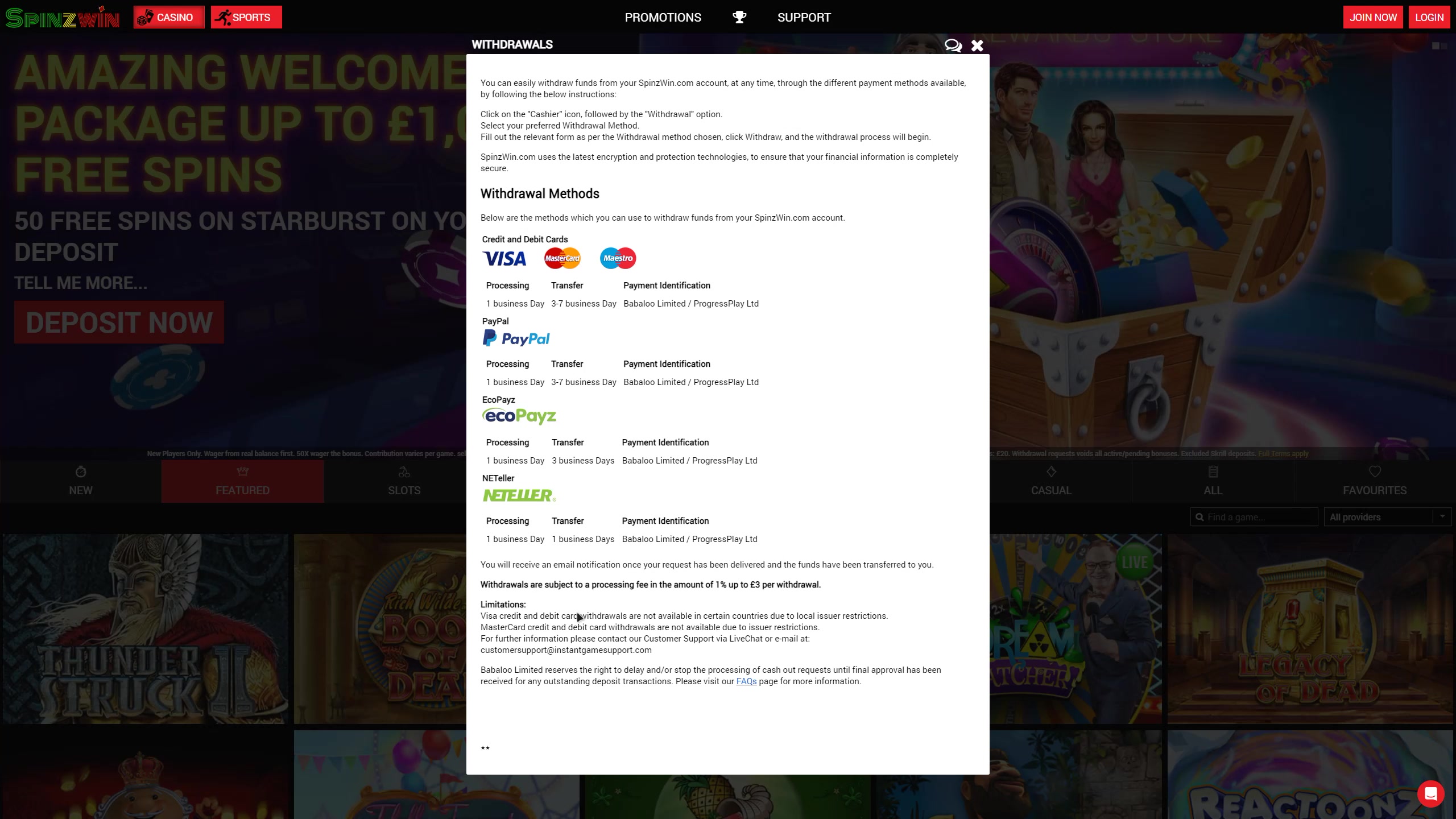Click the ecoPayz logo
The image size is (1456, 819).
point(519,416)
